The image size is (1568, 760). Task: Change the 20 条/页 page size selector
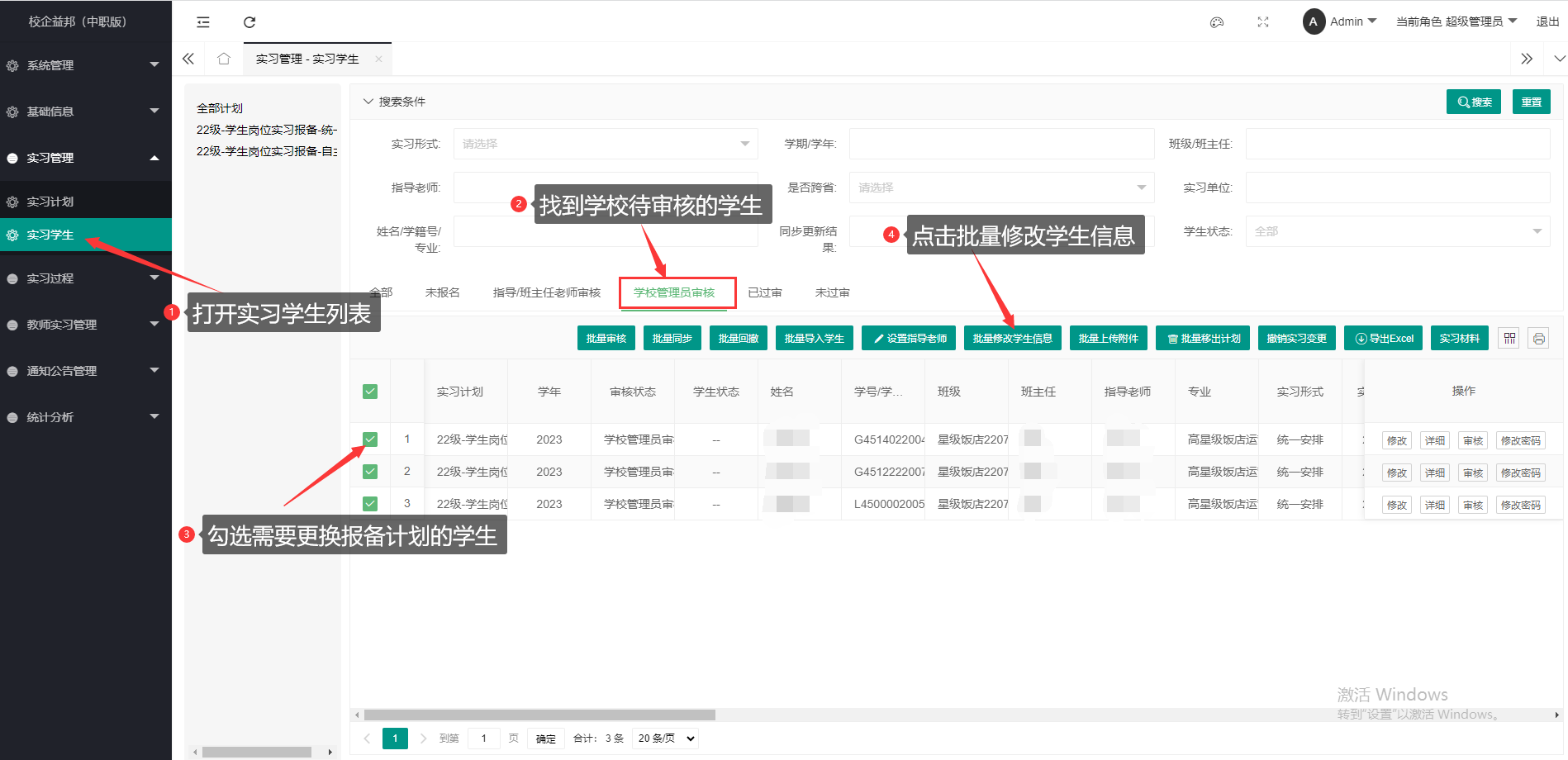tap(665, 739)
